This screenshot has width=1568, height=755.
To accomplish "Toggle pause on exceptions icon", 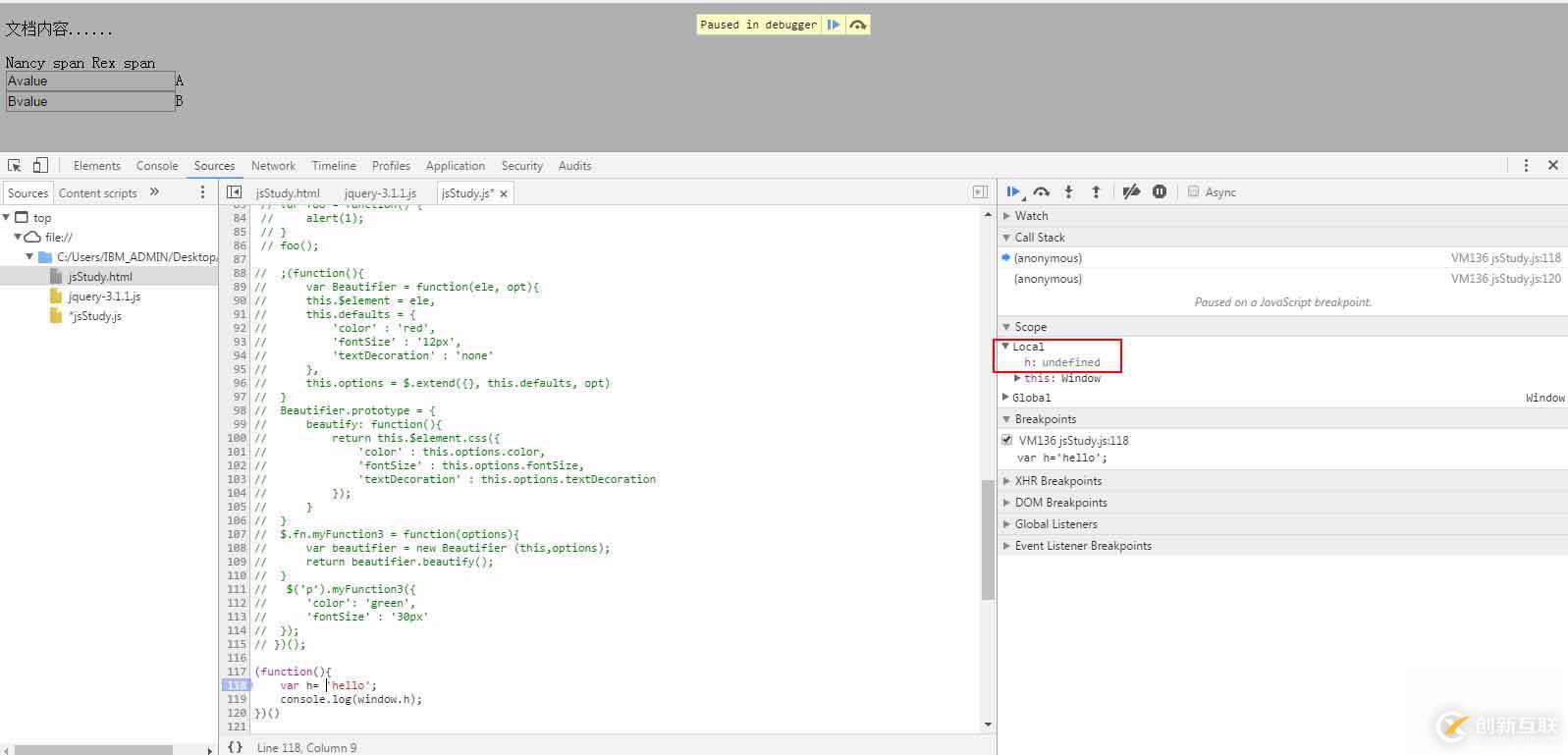I will point(1160,192).
